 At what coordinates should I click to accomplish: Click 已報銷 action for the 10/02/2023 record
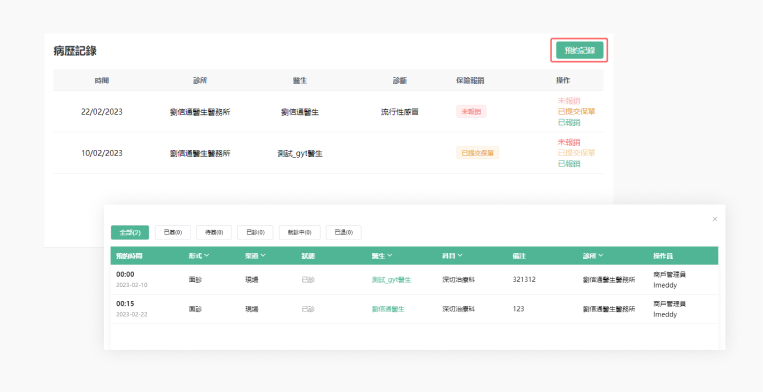569,164
